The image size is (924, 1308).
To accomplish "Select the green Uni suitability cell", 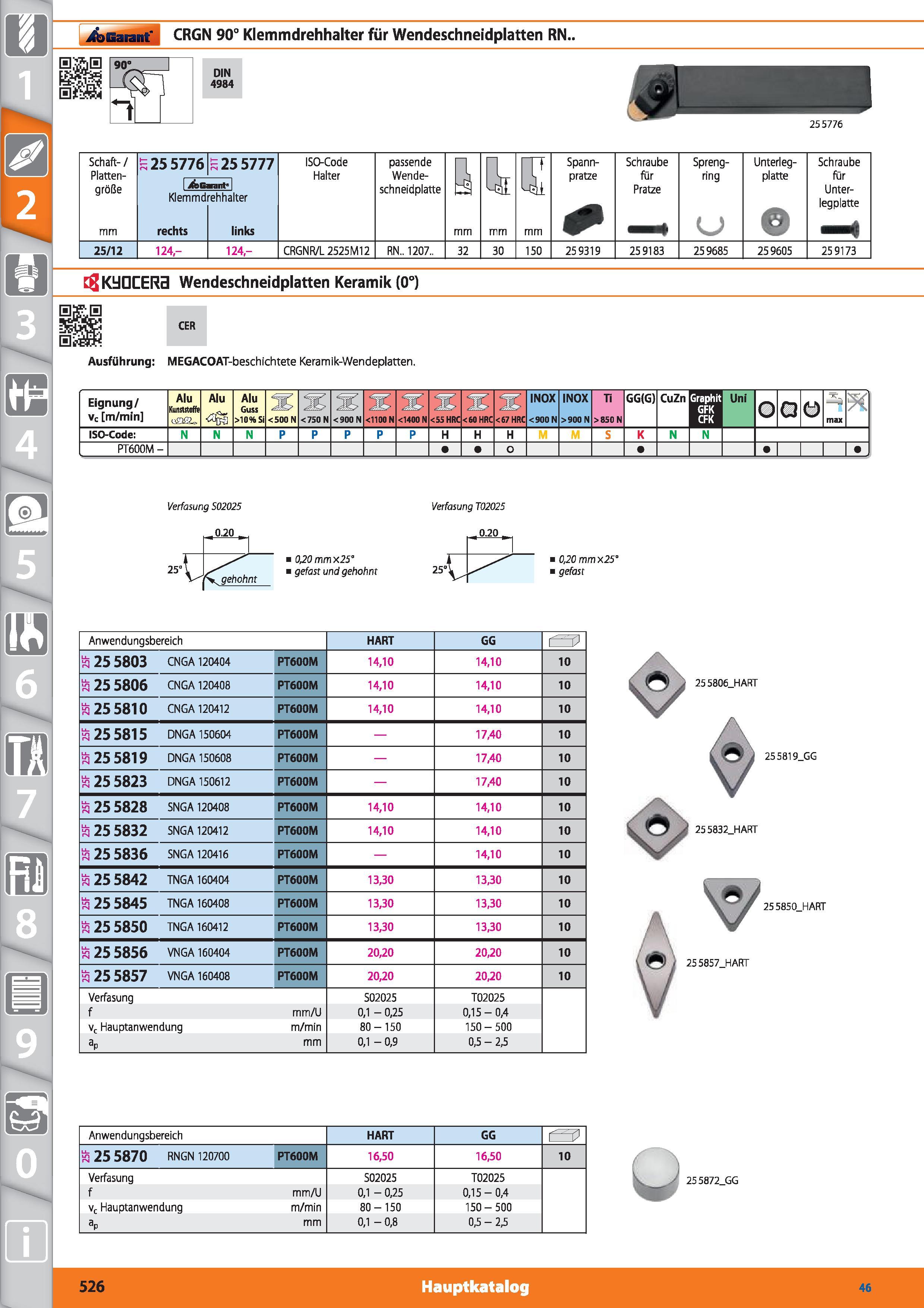I will tap(738, 408).
